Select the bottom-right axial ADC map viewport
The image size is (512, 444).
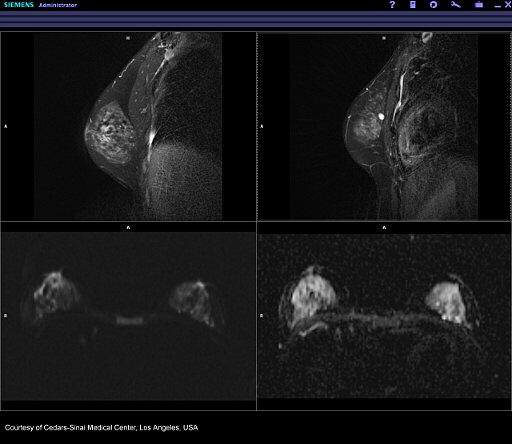(384, 316)
